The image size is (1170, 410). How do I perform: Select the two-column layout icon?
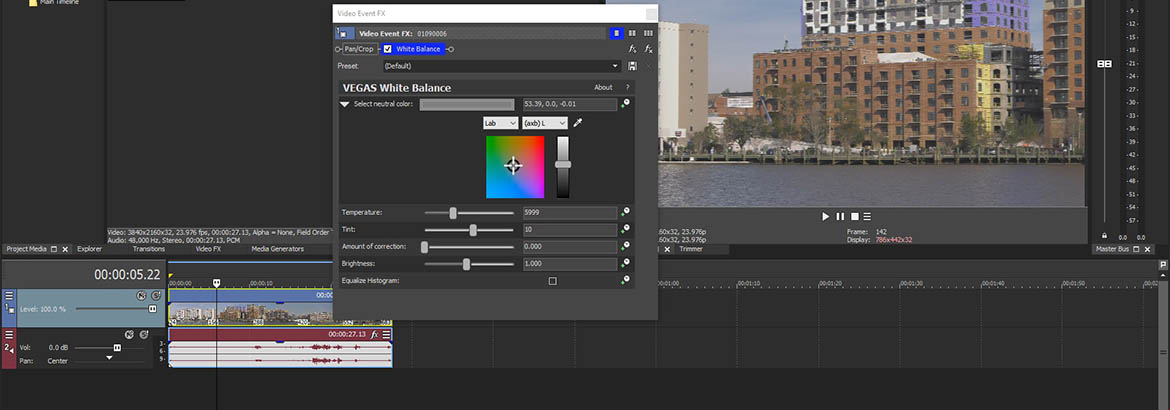(633, 33)
